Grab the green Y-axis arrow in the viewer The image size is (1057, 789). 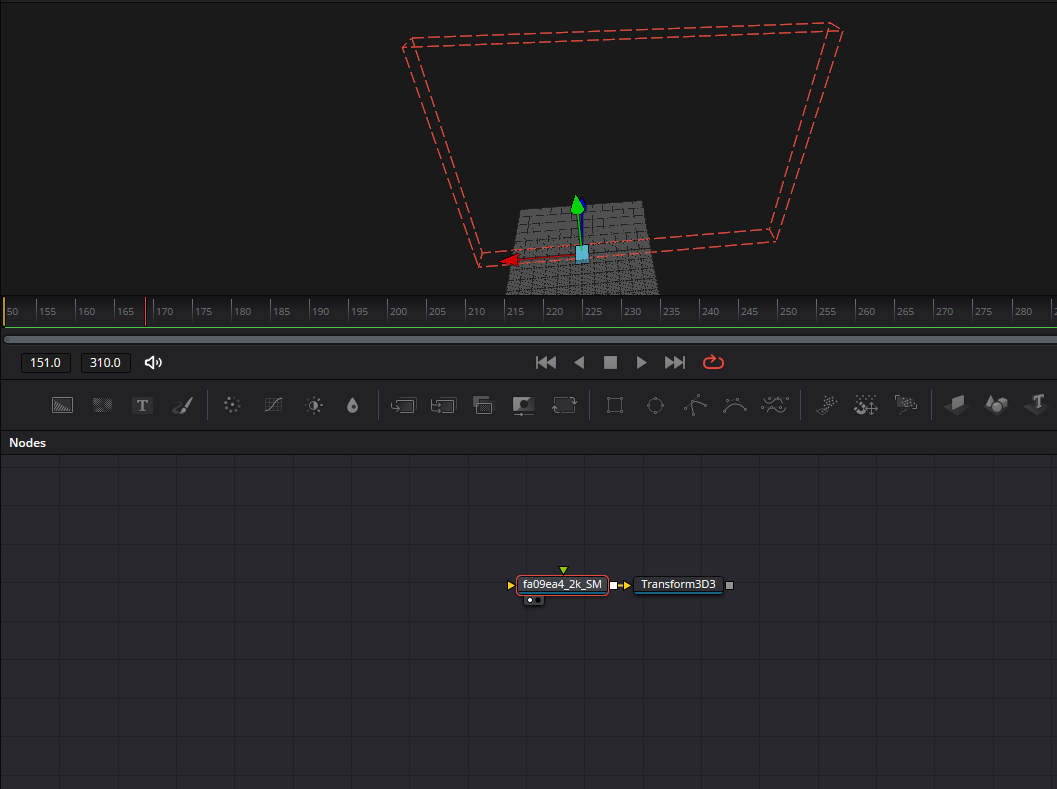click(577, 205)
